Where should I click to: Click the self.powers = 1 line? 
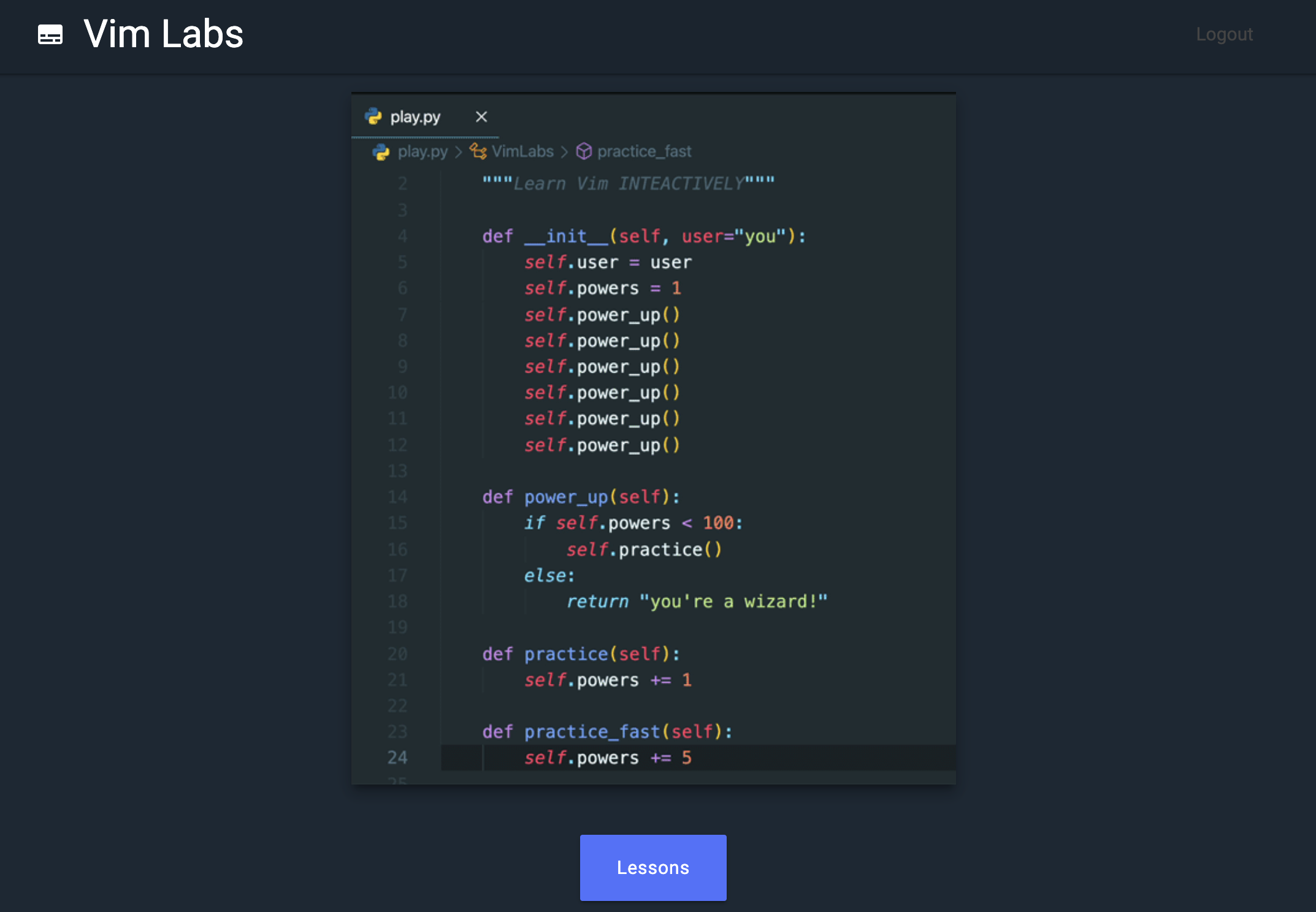[x=603, y=288]
